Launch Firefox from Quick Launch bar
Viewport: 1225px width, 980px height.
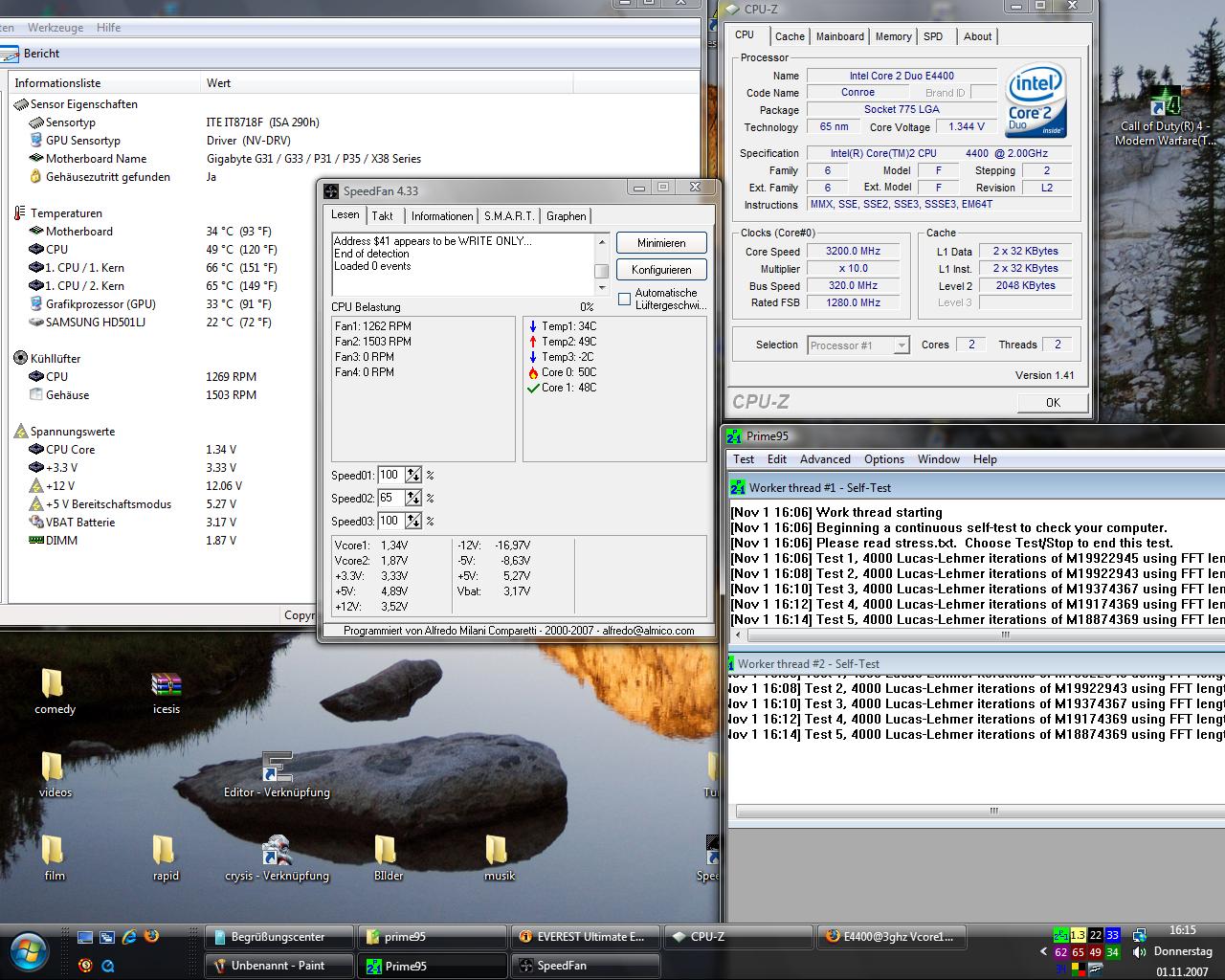point(151,937)
